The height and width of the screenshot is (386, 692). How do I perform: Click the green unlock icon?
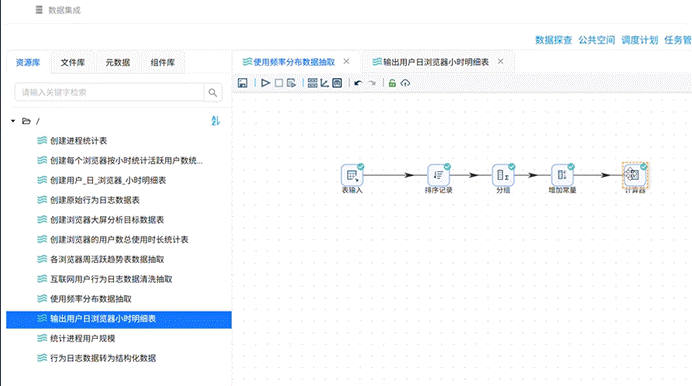392,83
